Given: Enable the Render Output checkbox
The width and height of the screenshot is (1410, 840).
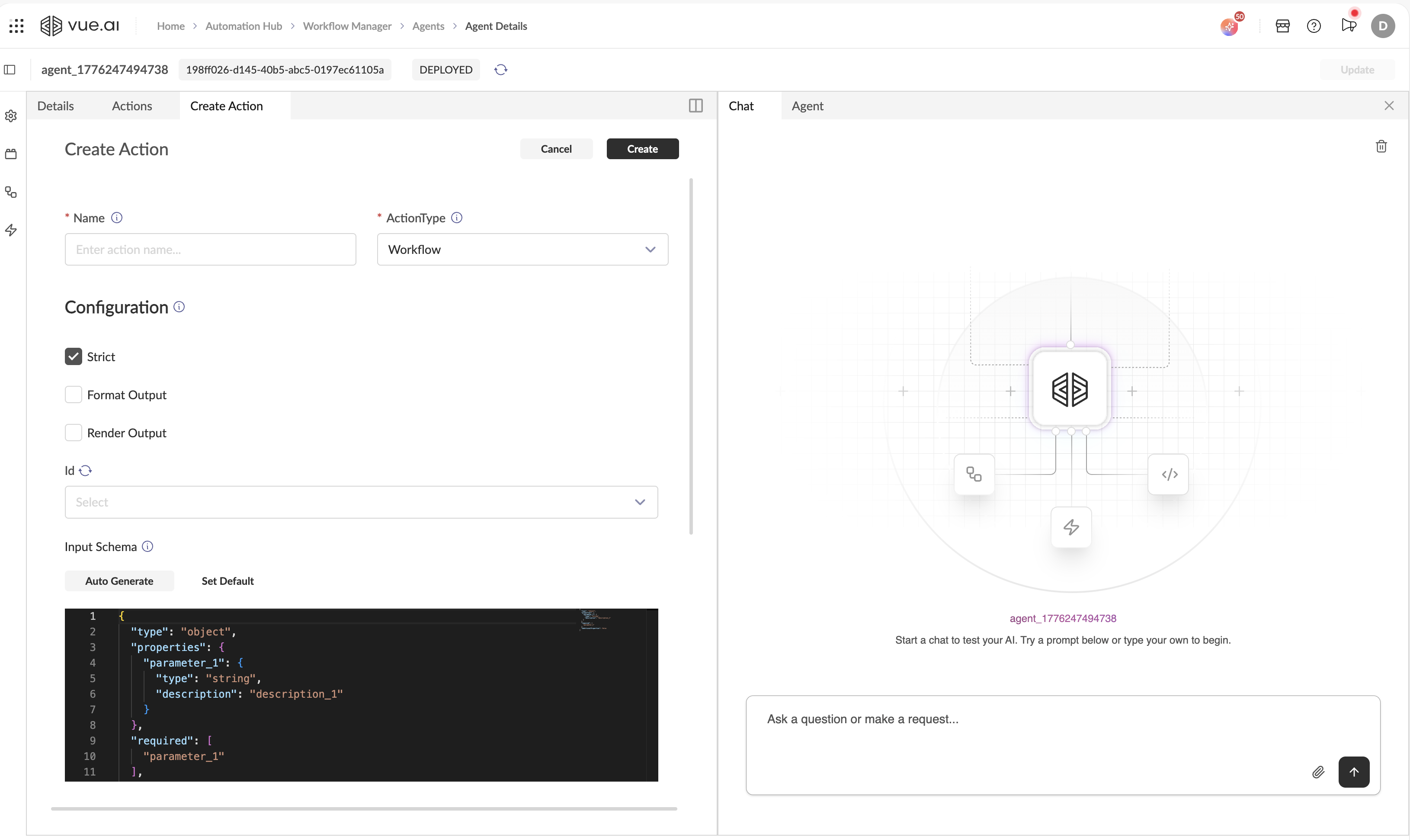Looking at the screenshot, I should click(x=73, y=433).
